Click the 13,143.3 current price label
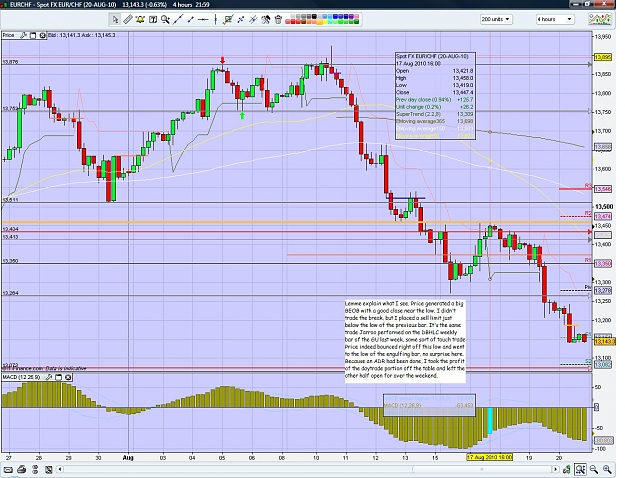This screenshot has width=625, height=478. 605,341
